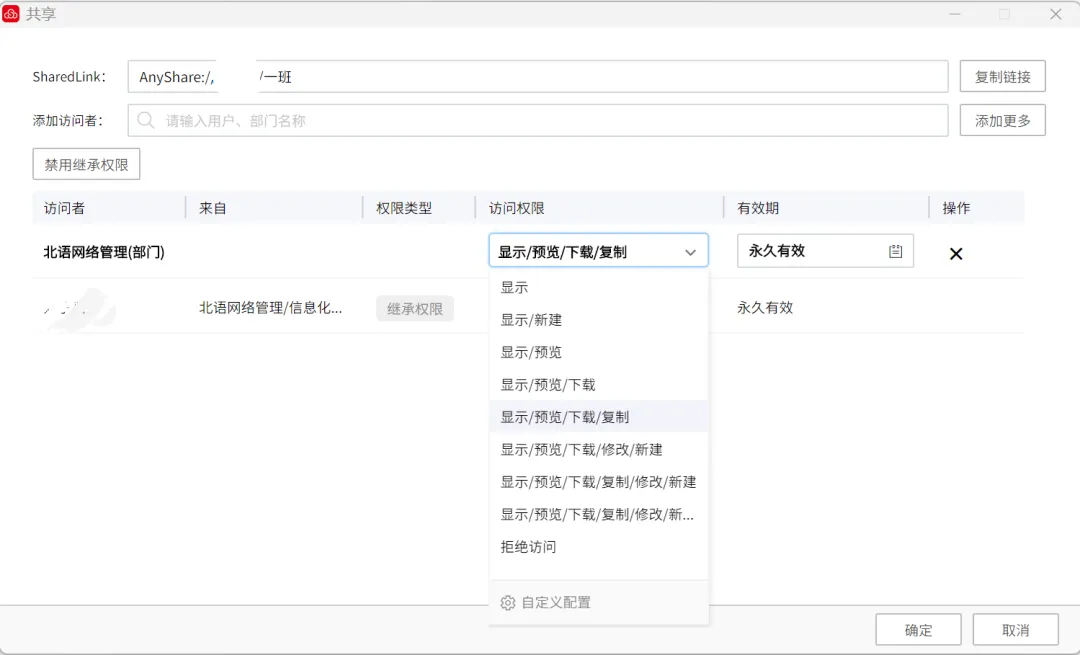The image size is (1080, 655).
Task: Pick highlighted 显示/预览/下载/复制 list option
Action: pyautogui.click(x=599, y=417)
